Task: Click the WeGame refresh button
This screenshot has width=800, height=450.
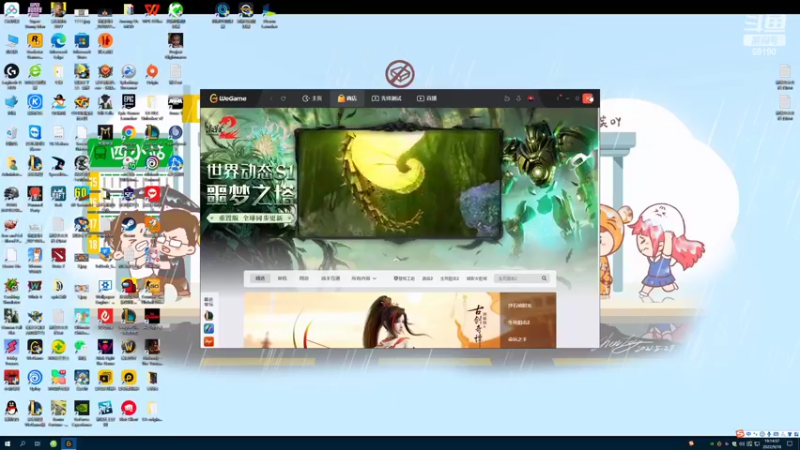Action: coord(283,98)
